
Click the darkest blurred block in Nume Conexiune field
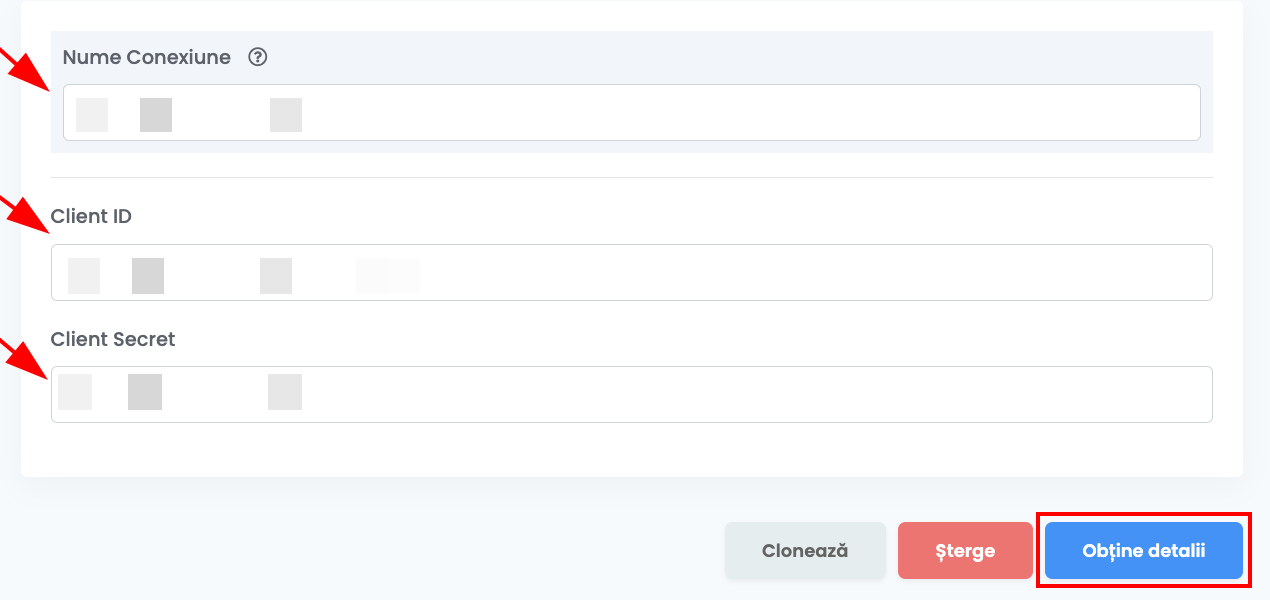point(156,115)
